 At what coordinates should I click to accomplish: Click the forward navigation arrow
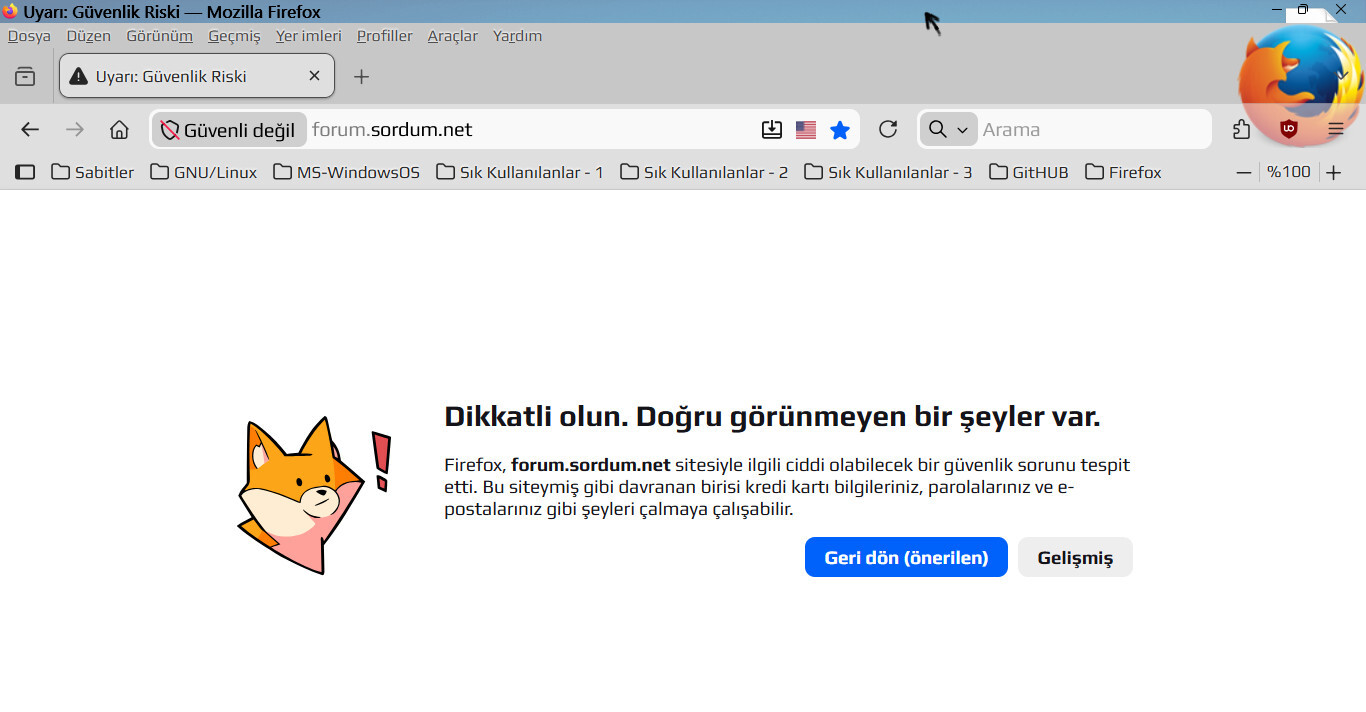tap(75, 129)
